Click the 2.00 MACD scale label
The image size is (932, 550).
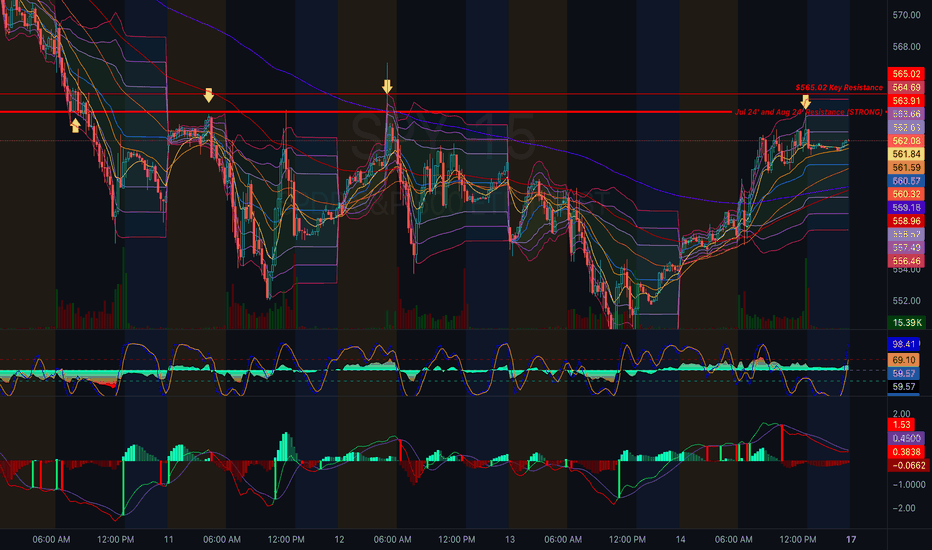click(x=902, y=414)
